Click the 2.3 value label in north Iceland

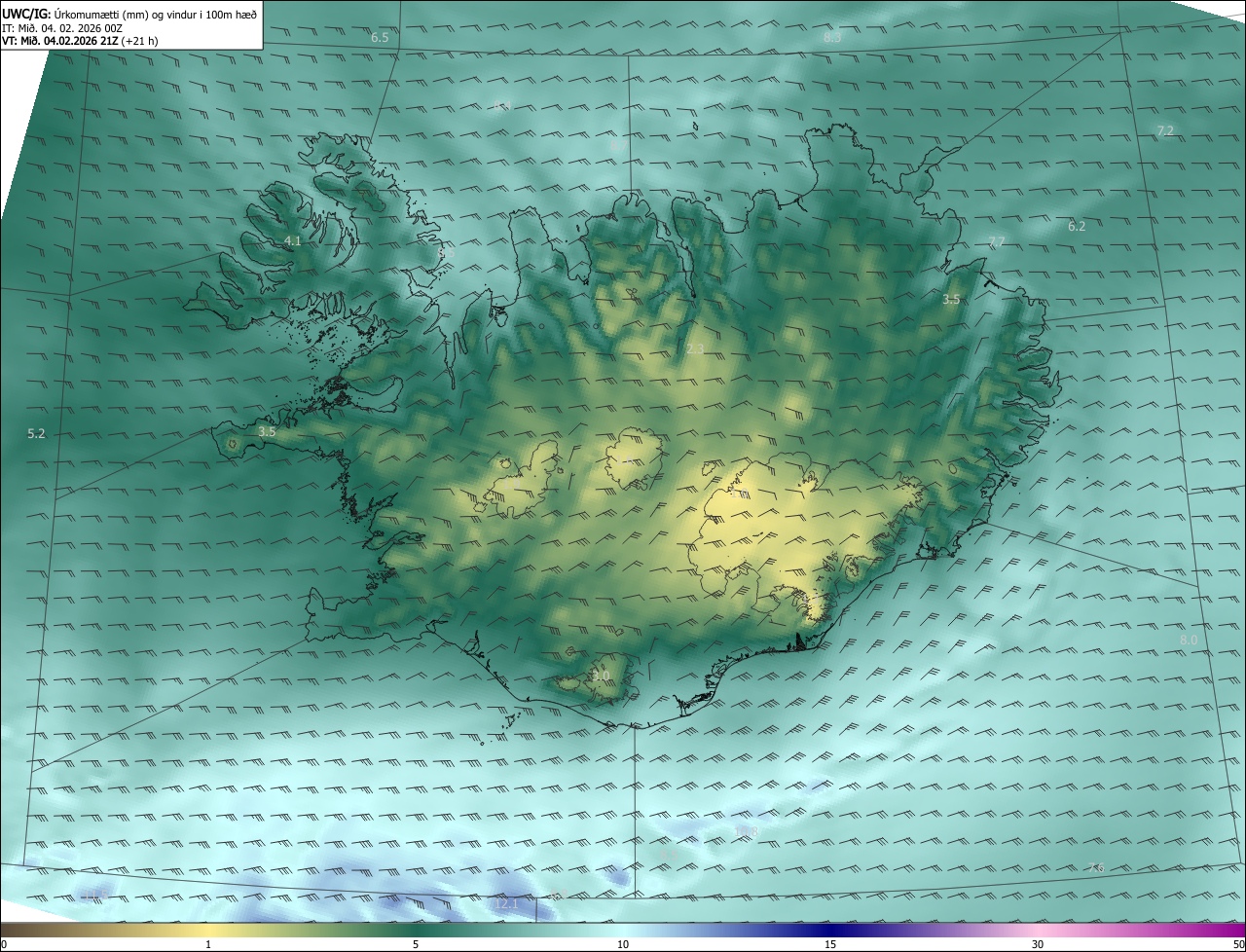pyautogui.click(x=695, y=348)
